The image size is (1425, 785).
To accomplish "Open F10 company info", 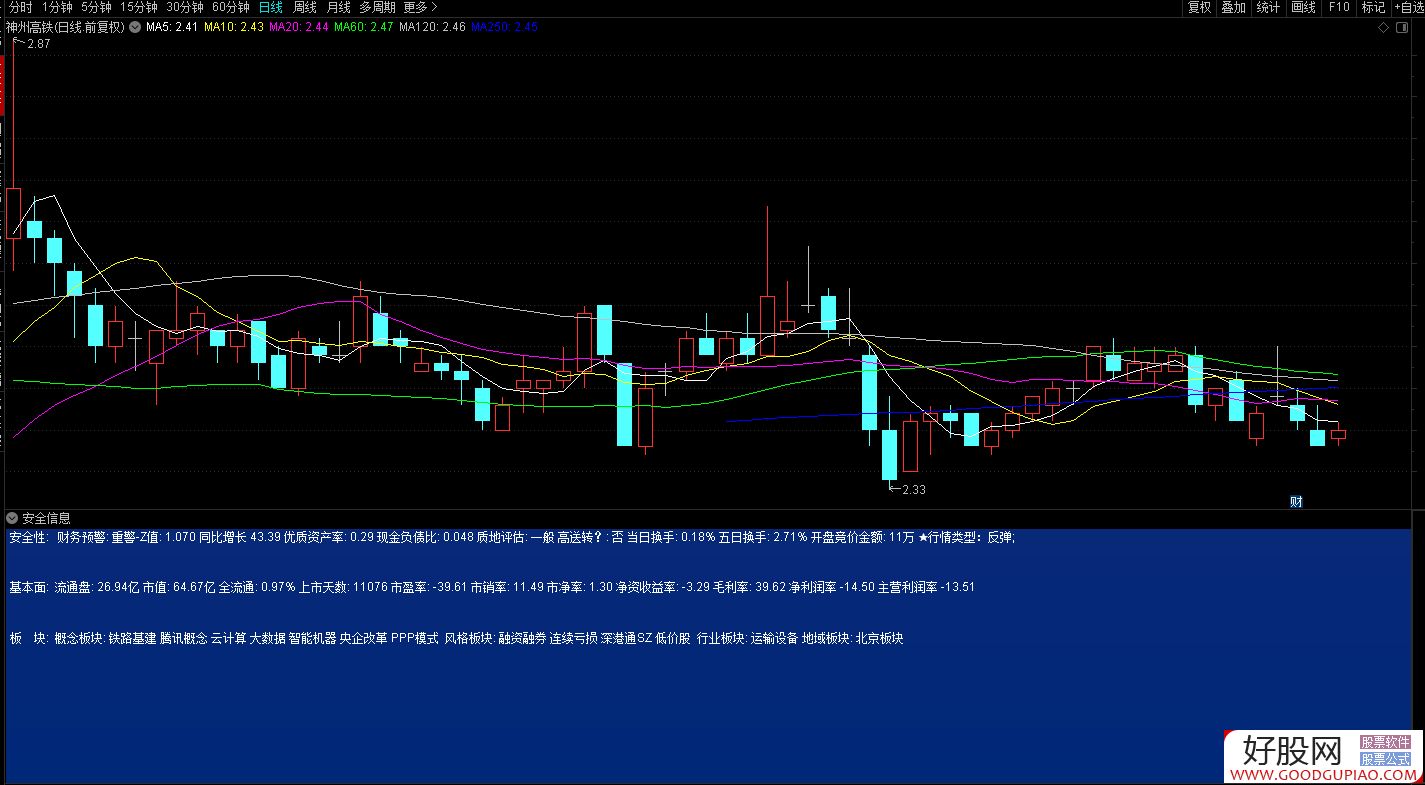I will click(1338, 7).
